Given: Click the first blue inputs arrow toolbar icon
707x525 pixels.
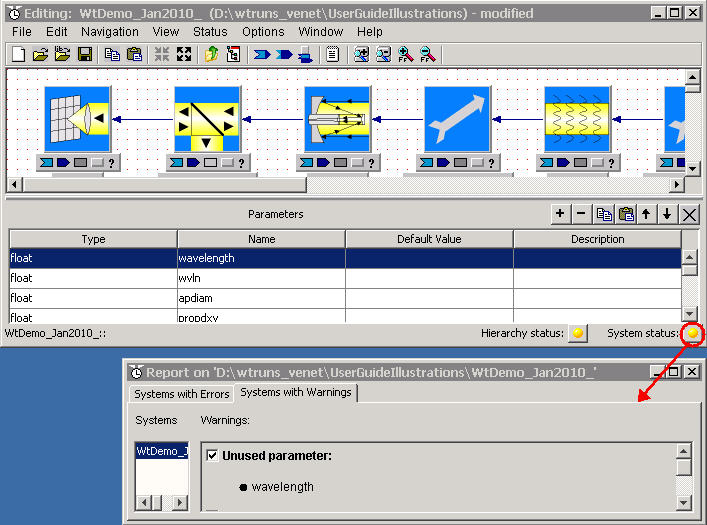Looking at the screenshot, I should [x=262, y=55].
